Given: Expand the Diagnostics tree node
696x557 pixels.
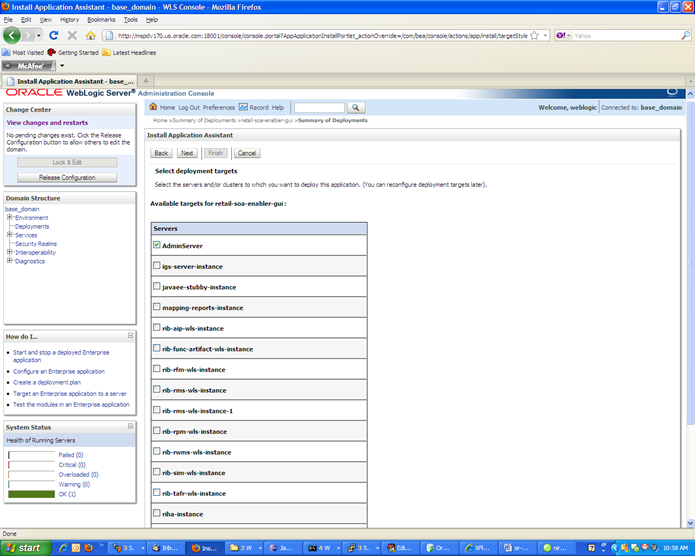Looking at the screenshot, I should point(9,261).
